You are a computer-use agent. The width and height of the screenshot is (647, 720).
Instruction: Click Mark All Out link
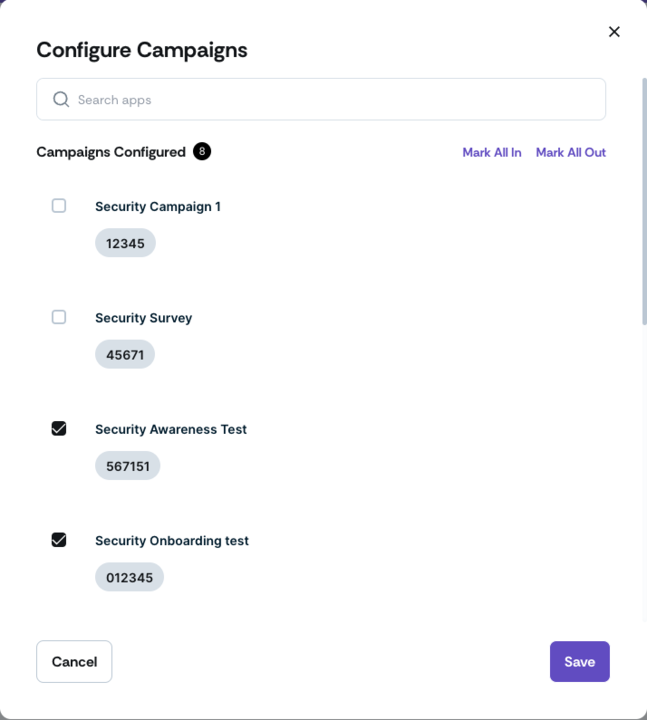(571, 152)
